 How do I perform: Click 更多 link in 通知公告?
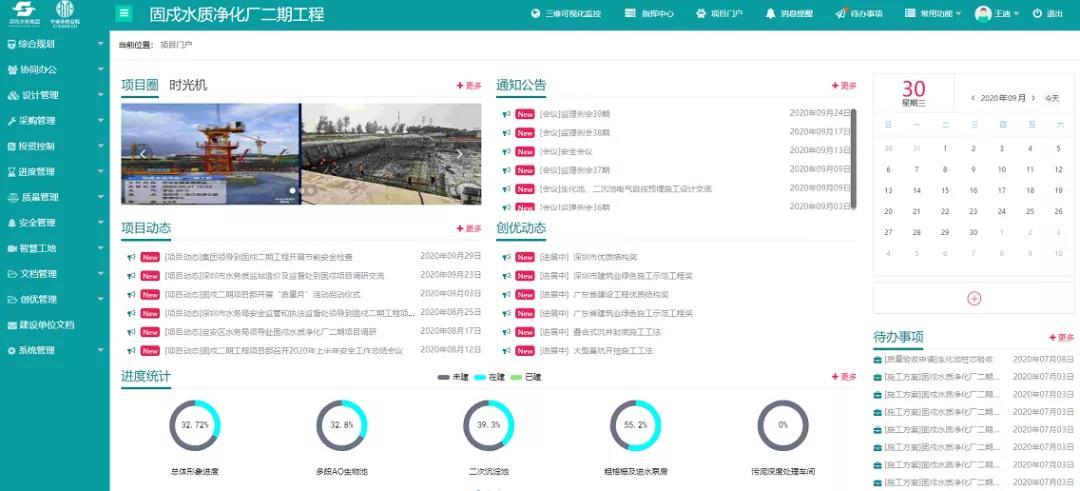tap(843, 86)
